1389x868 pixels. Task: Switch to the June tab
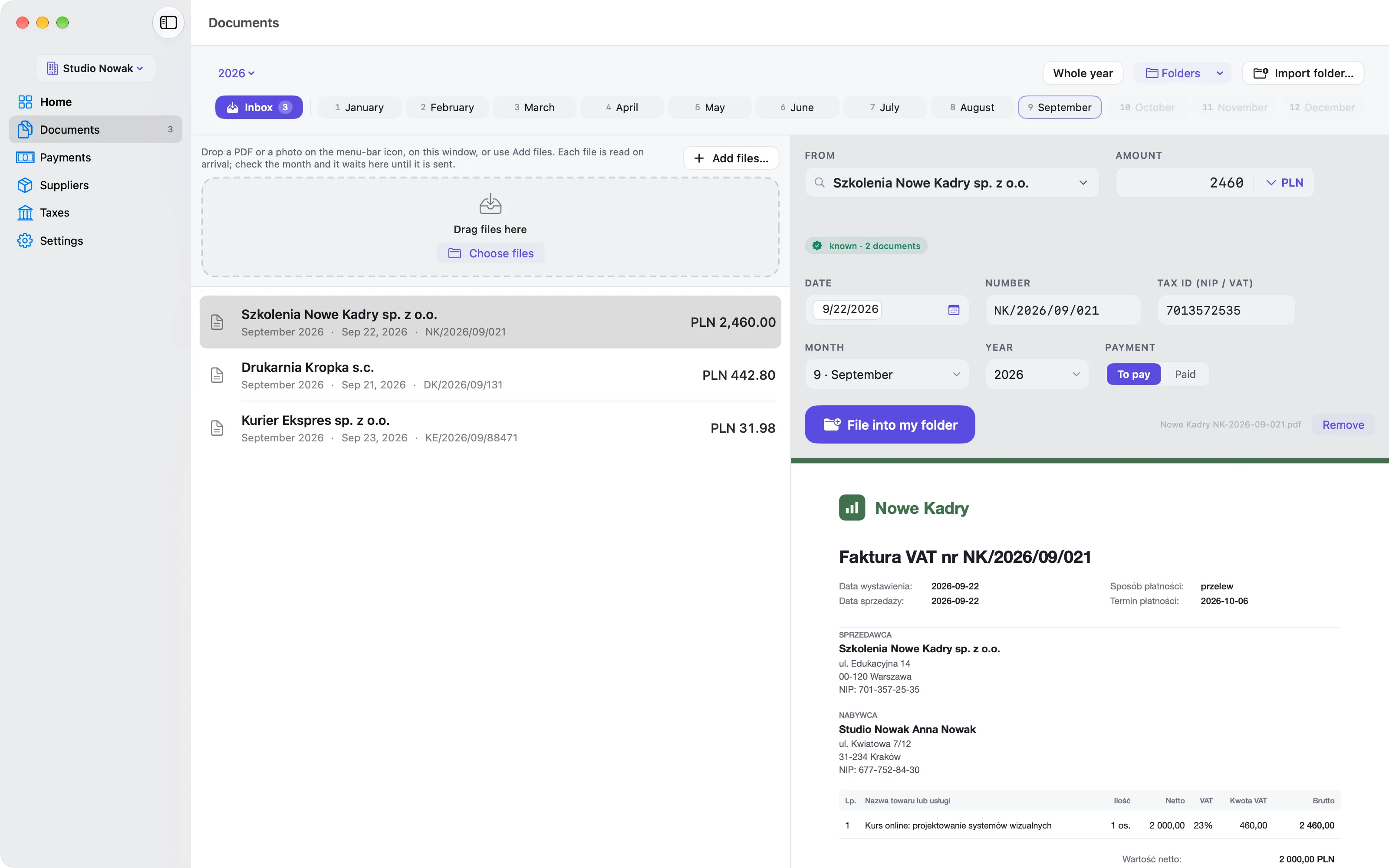pos(797,107)
